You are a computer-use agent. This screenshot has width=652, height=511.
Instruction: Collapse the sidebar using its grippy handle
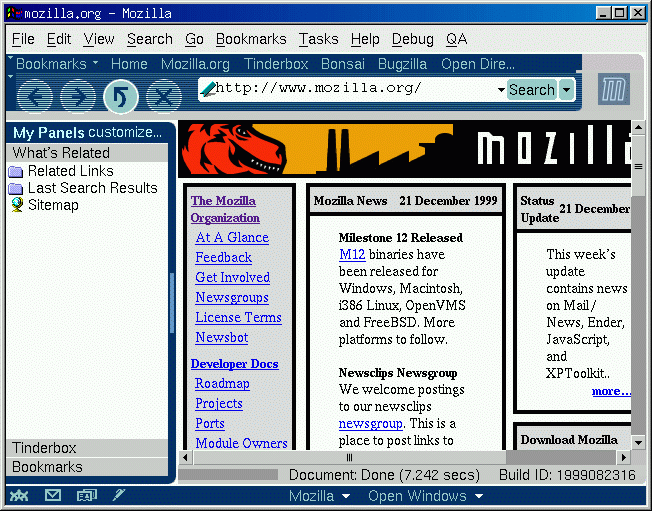(172, 303)
